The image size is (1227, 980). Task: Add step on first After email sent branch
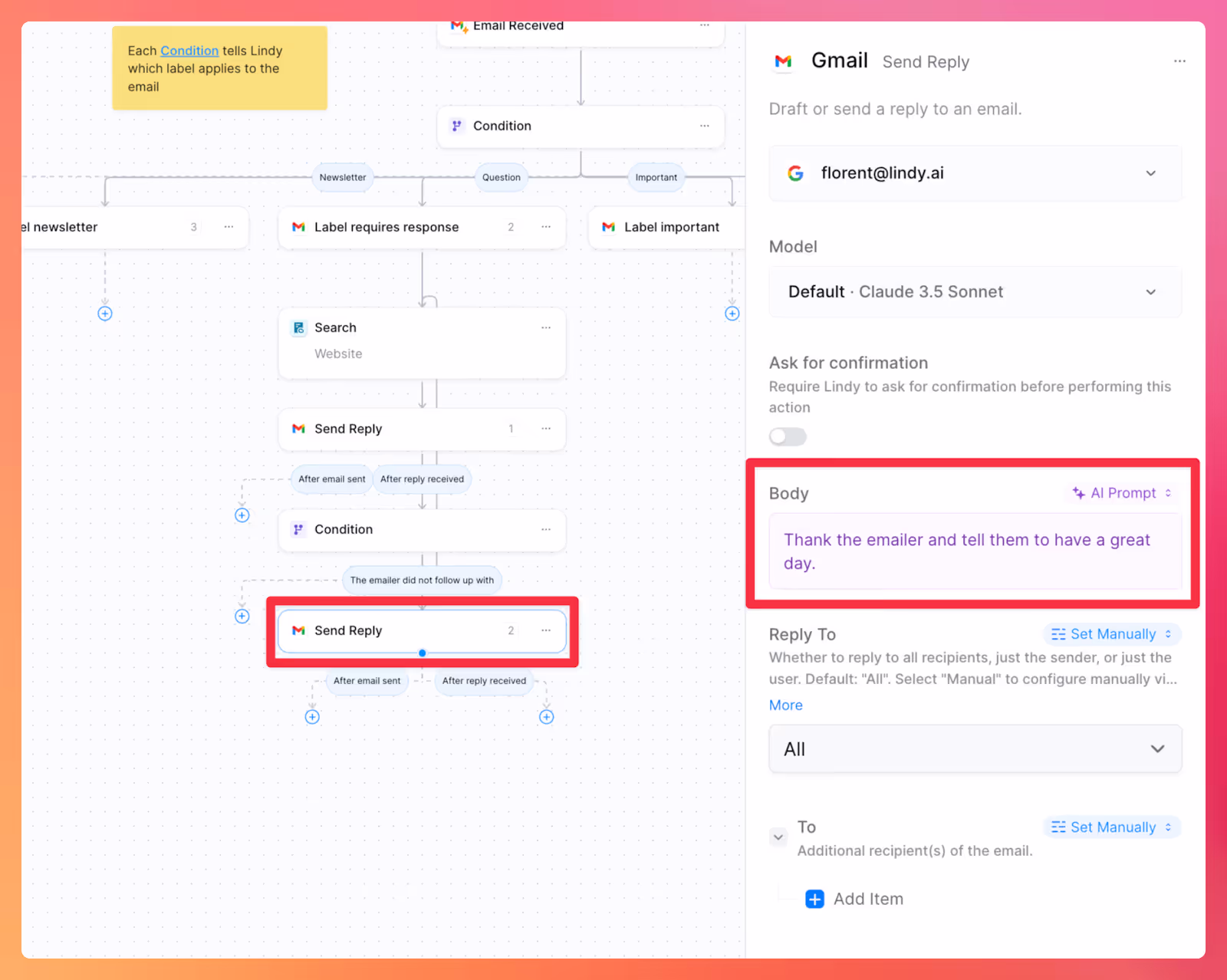click(x=242, y=515)
